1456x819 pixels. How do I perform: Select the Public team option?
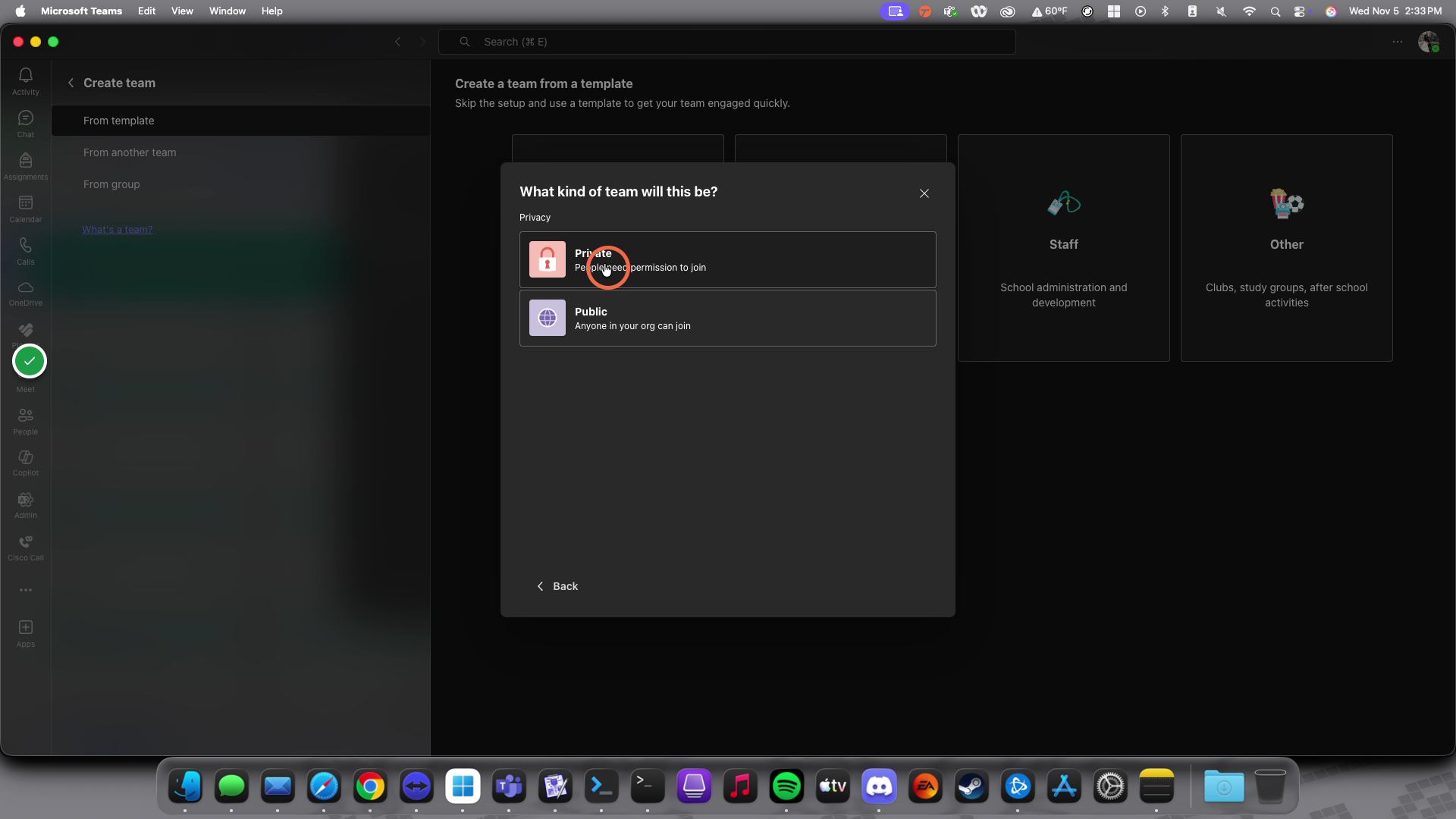[x=728, y=318]
